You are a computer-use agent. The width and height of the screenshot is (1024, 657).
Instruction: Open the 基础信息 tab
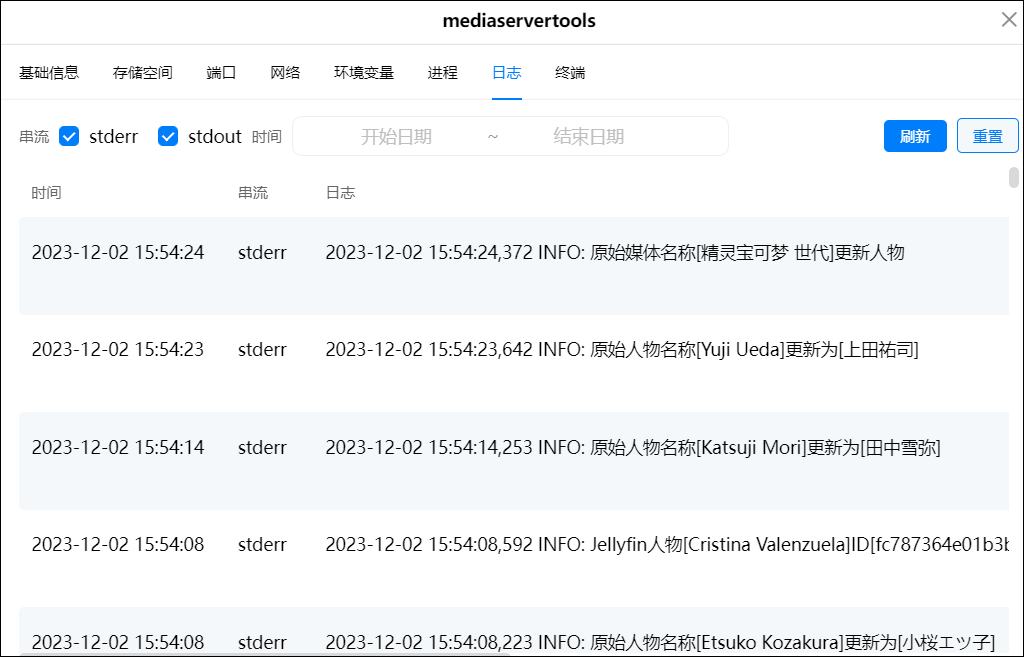49,72
